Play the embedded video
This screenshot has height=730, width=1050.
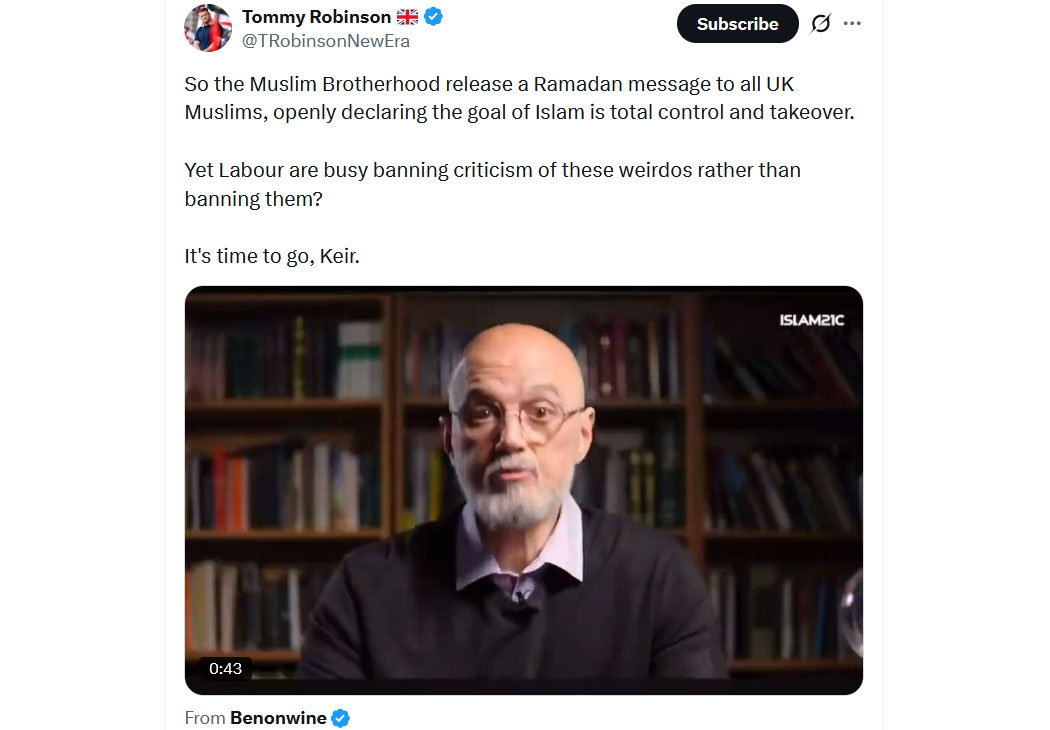[523, 490]
